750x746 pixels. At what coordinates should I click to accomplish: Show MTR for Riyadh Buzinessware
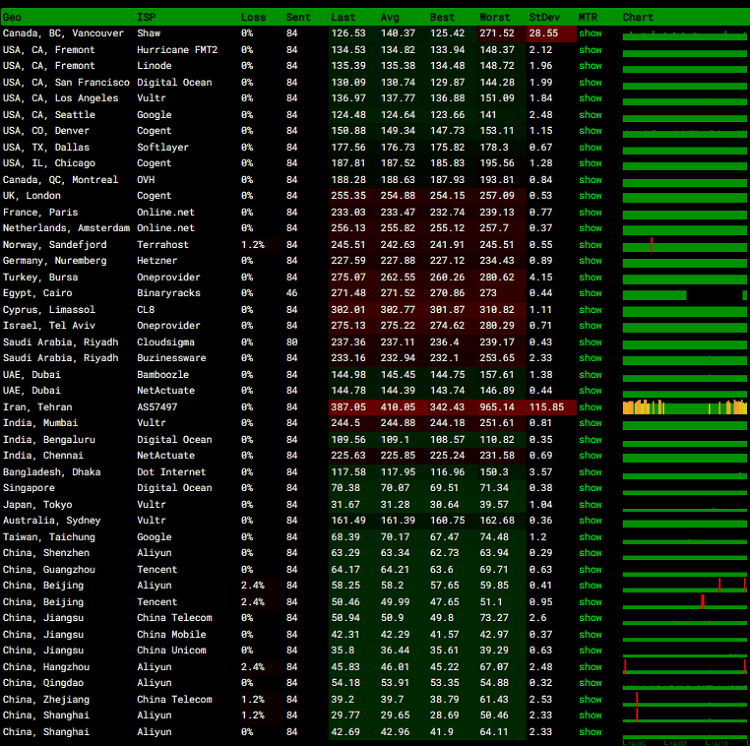point(590,358)
